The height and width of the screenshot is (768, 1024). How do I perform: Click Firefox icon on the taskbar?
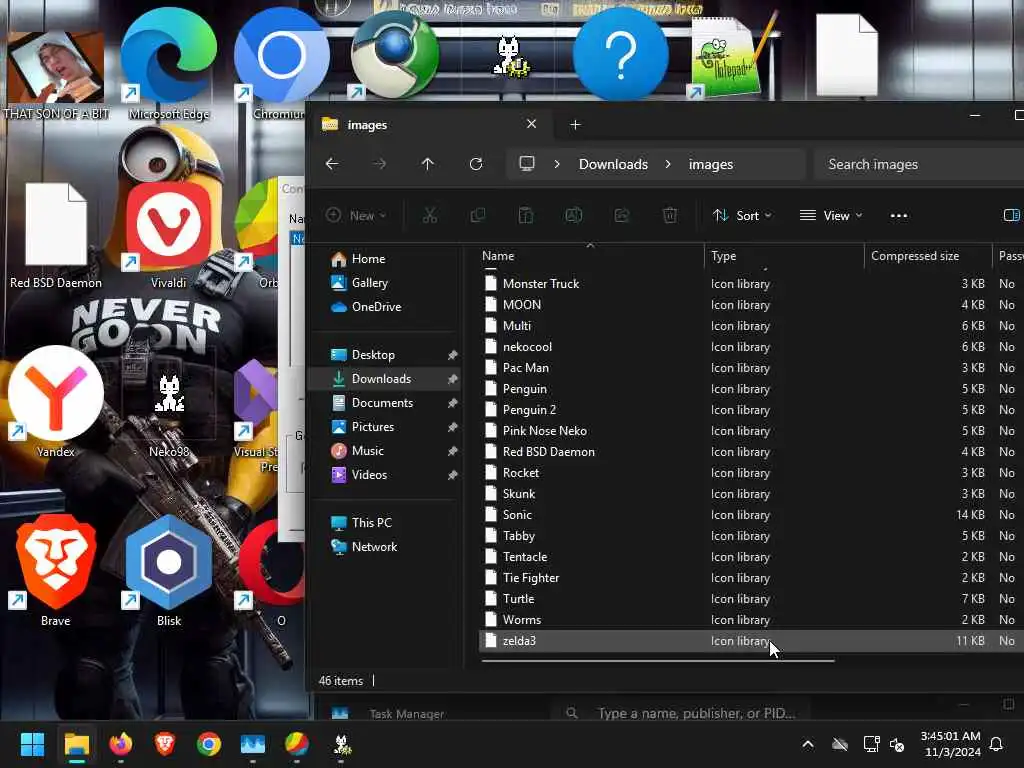(x=120, y=744)
